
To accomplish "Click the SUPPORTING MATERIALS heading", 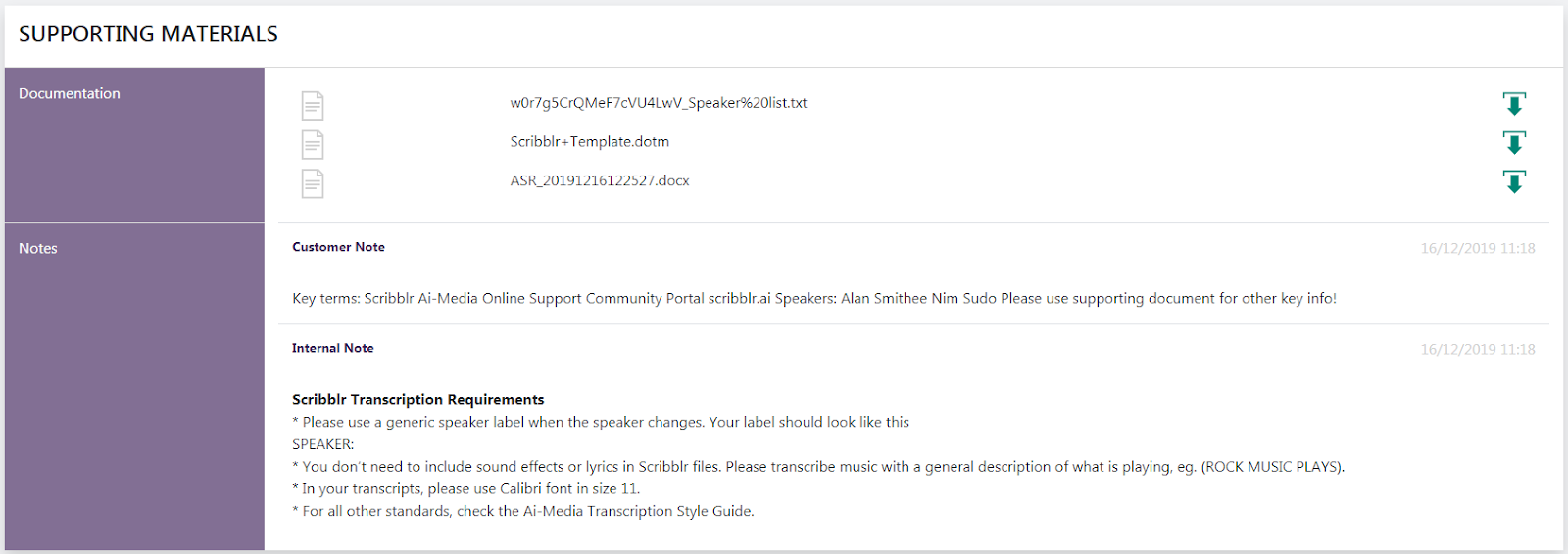I will point(148,34).
